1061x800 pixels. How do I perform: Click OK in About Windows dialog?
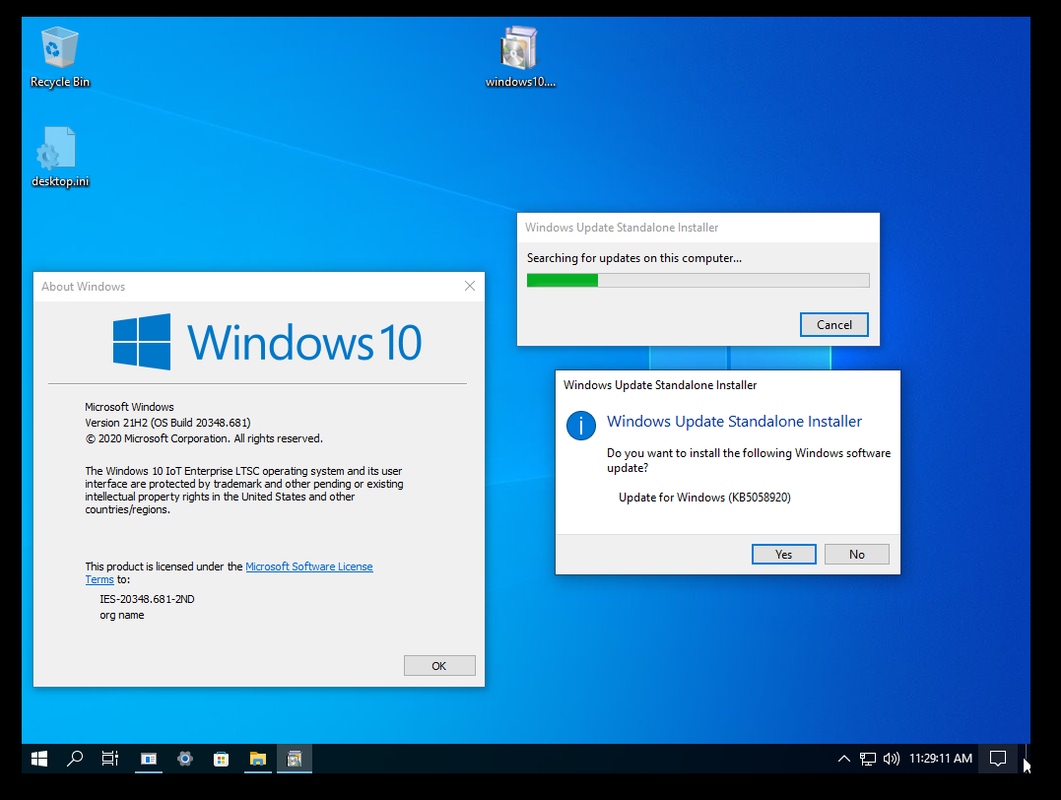pyautogui.click(x=439, y=666)
